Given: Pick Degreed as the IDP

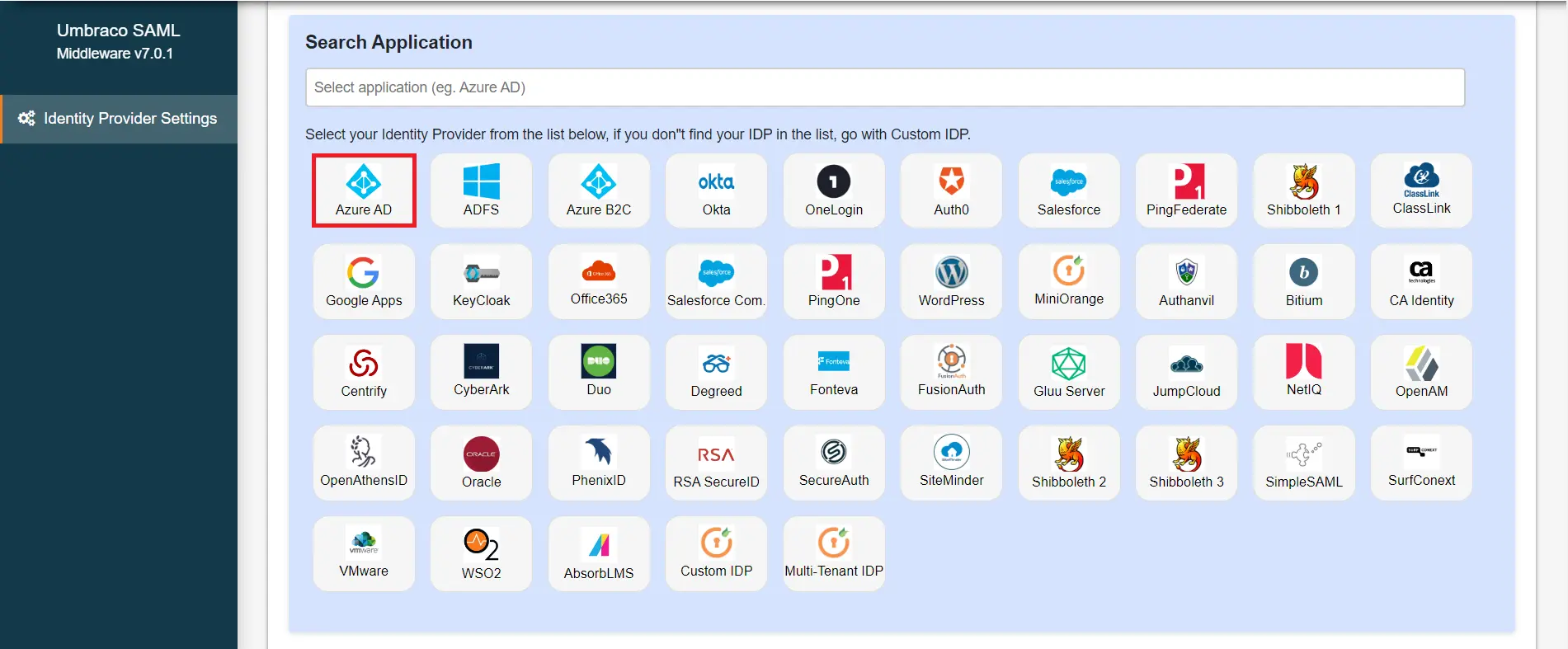Looking at the screenshot, I should (x=717, y=372).
